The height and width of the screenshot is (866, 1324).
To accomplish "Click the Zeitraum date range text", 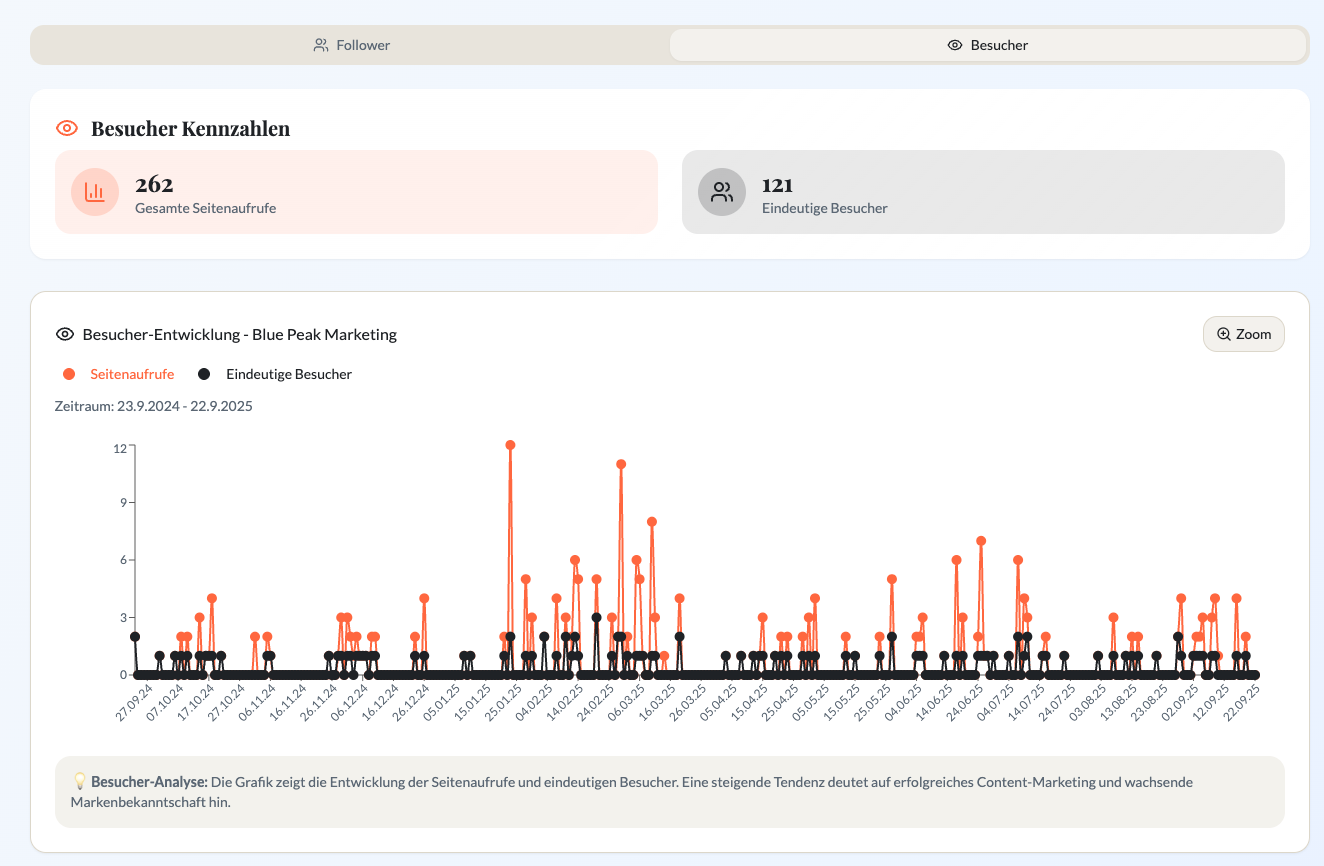I will coord(154,406).
